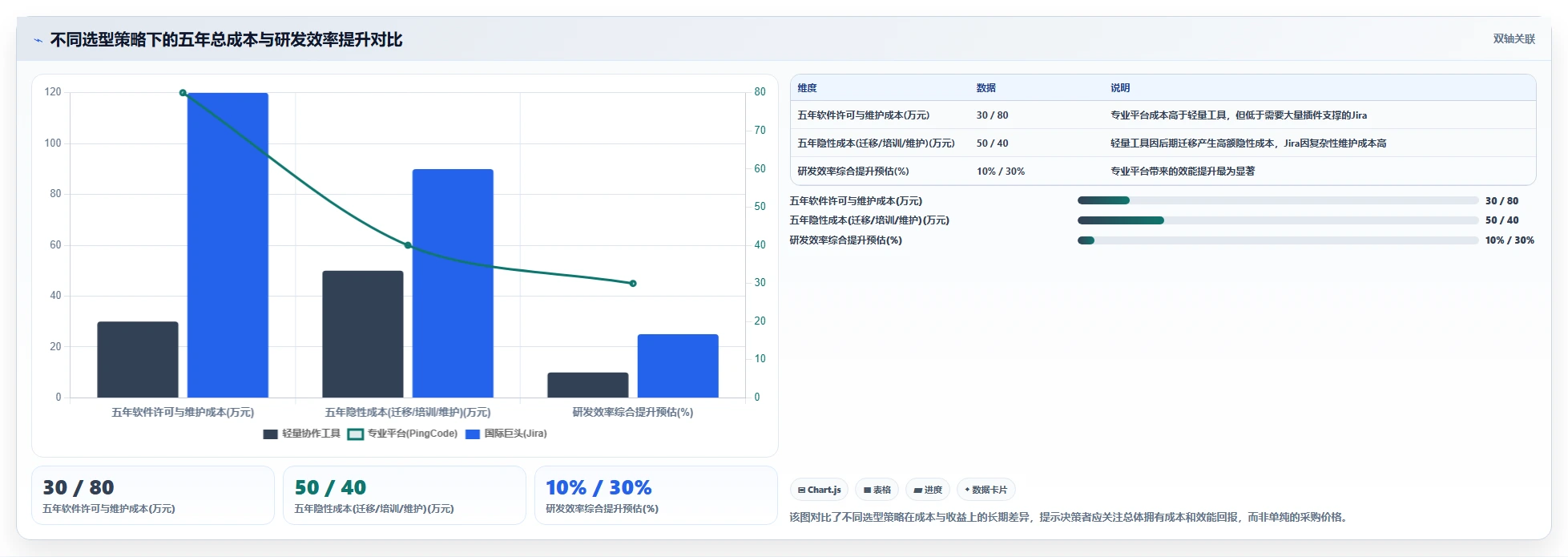Viewport: 1568px width, 557px height.
Task: Open the 10% / 30% stat card
Action: click(655, 495)
